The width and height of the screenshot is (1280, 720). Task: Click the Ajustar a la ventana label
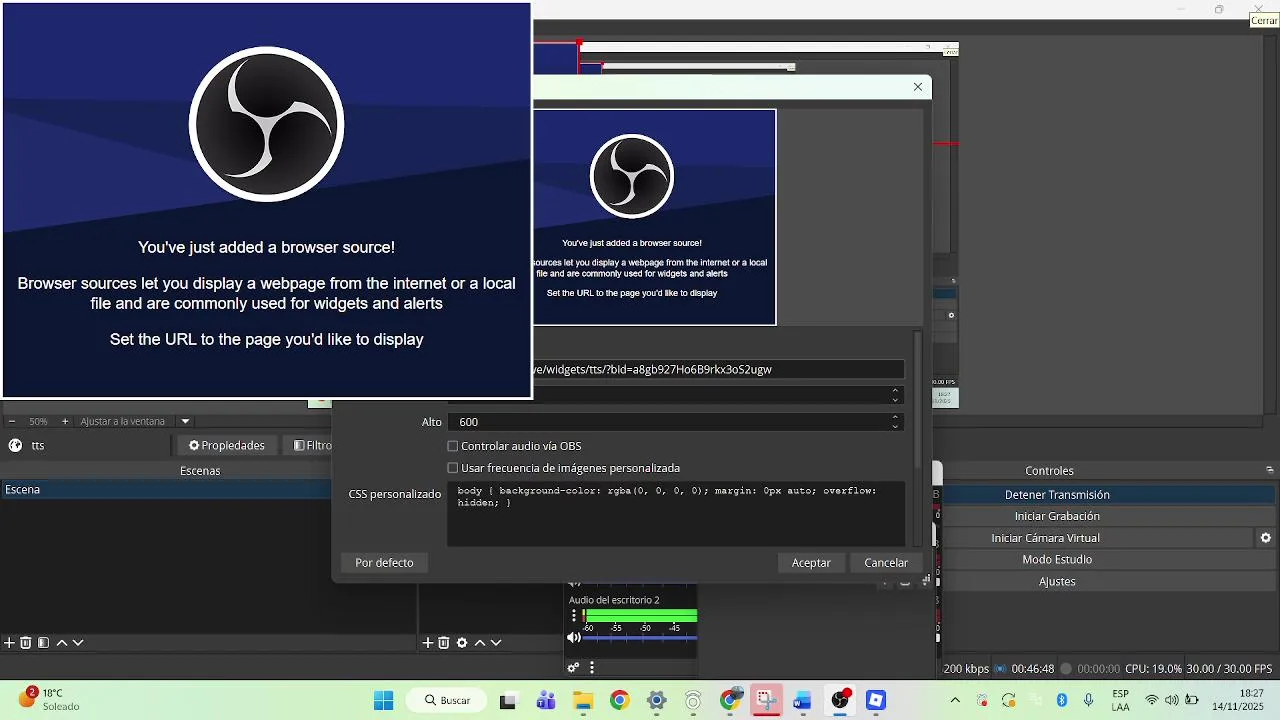[x=122, y=421]
